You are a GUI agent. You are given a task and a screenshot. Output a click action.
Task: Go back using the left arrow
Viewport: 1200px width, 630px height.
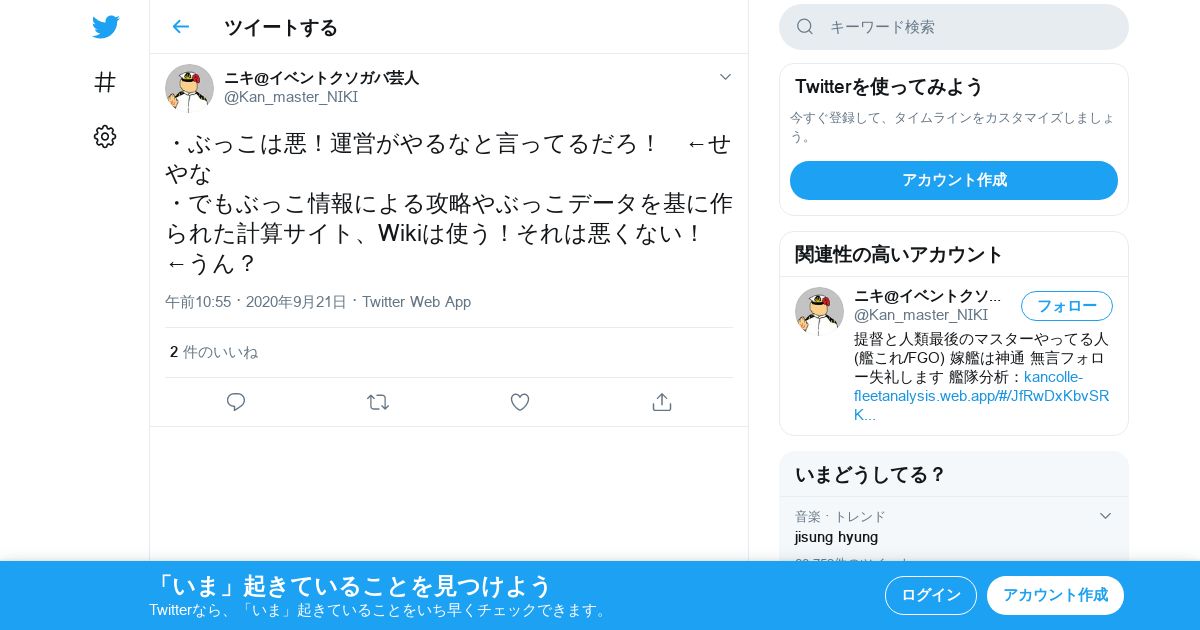click(x=180, y=27)
